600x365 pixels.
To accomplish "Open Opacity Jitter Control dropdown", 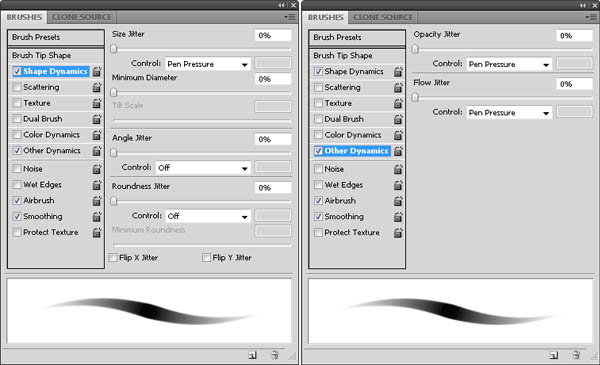I will (x=509, y=64).
